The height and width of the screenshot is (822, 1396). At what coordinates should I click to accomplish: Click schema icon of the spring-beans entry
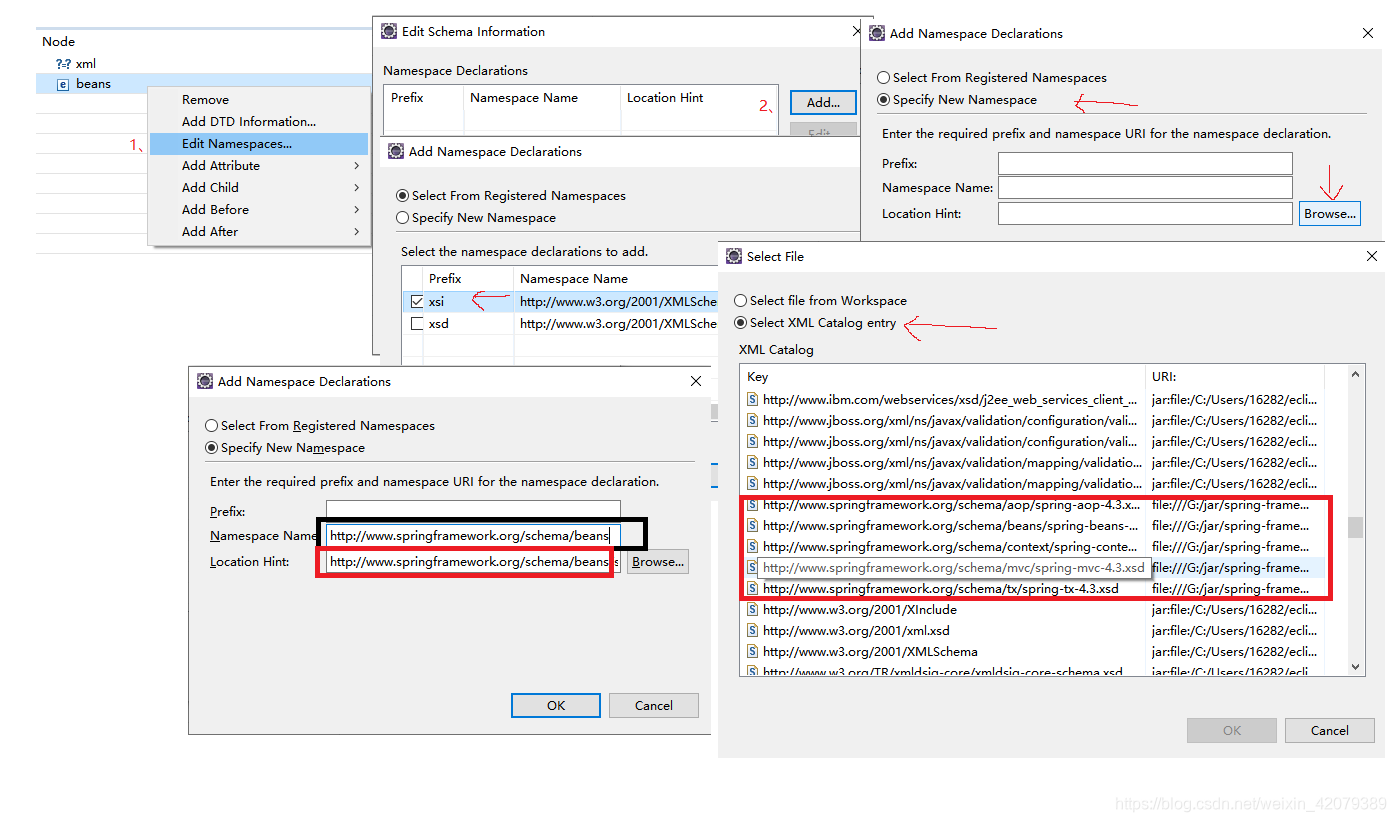(753, 525)
